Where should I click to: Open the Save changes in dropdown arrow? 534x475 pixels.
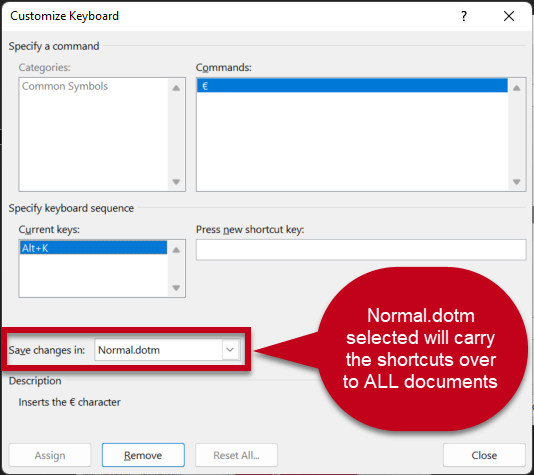(230, 350)
